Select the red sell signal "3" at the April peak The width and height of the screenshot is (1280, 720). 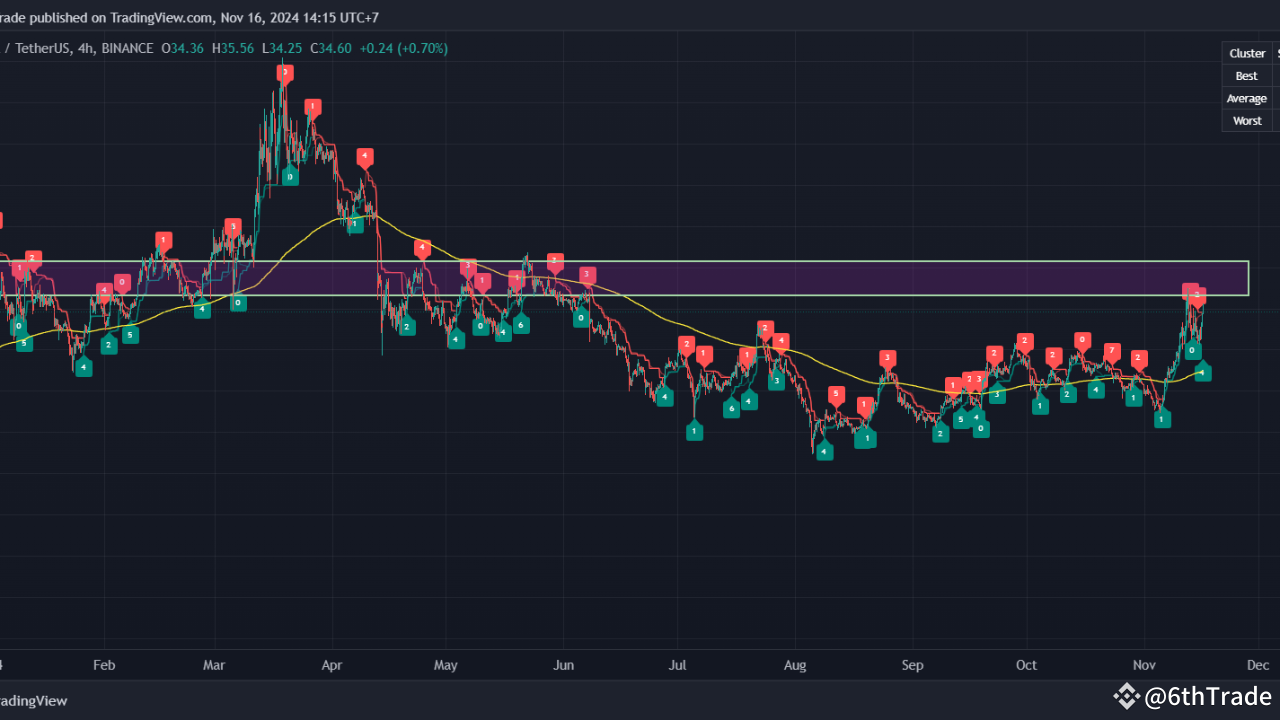pyautogui.click(x=284, y=70)
